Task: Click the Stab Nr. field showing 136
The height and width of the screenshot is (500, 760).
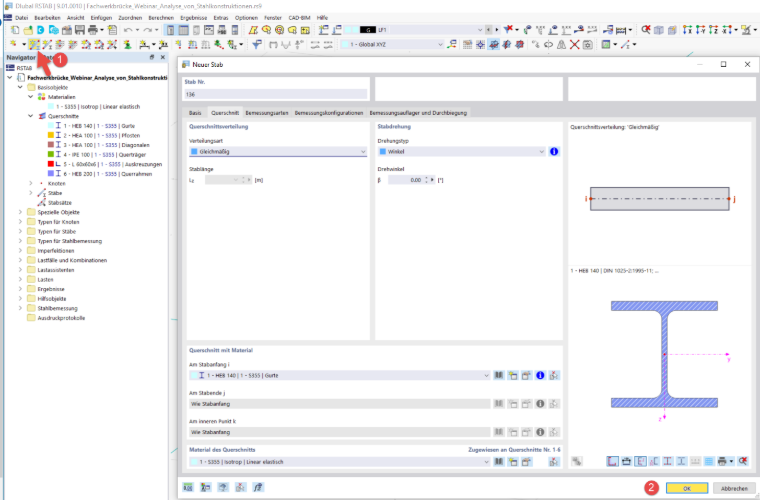Action: tap(275, 94)
